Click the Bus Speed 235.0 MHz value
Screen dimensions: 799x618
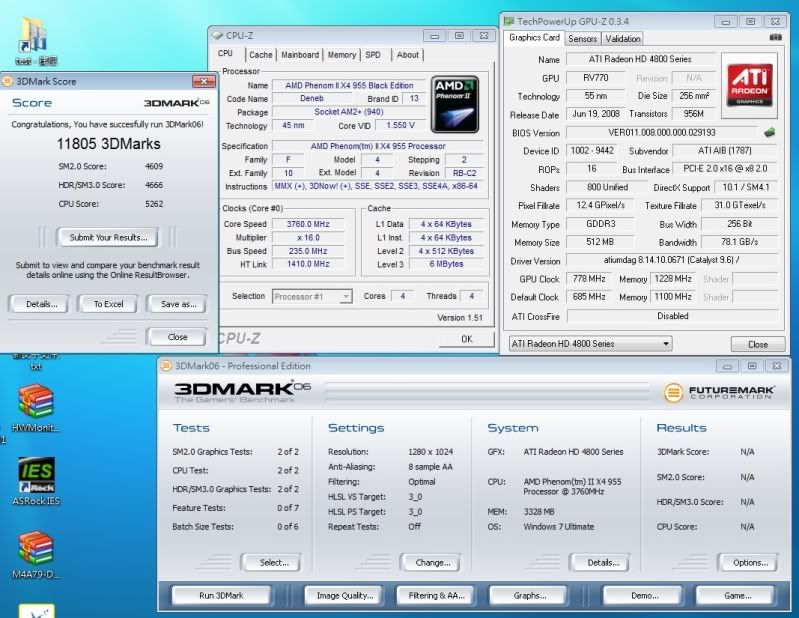(308, 251)
